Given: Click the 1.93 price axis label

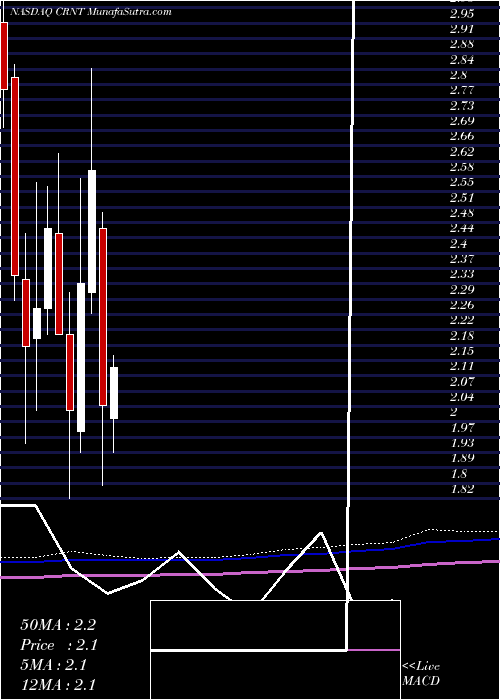Looking at the screenshot, I should [x=461, y=442].
